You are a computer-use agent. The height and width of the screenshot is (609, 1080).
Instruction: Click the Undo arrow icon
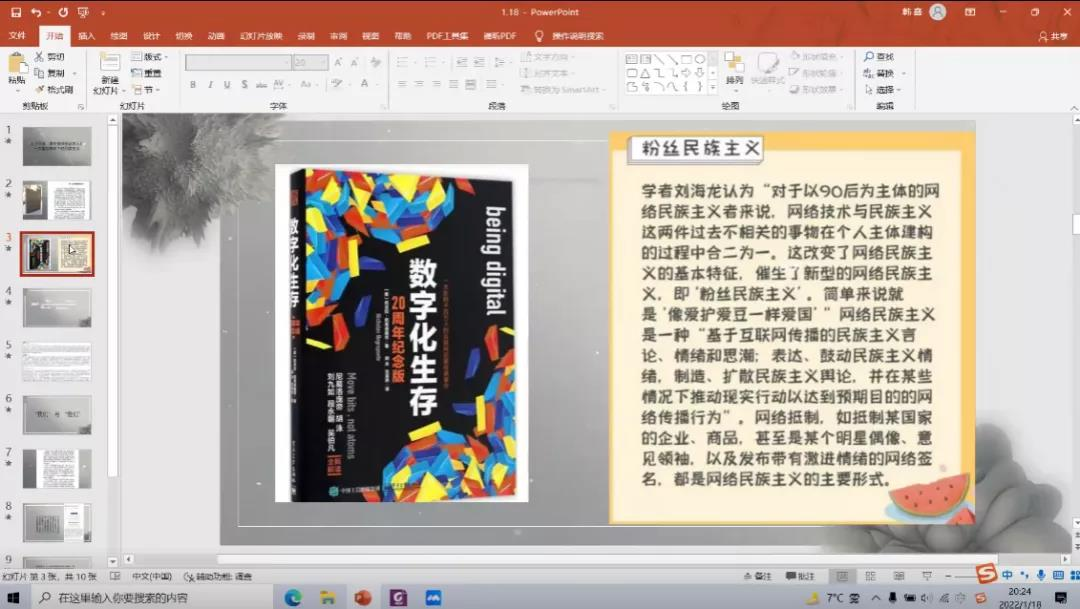37,12
